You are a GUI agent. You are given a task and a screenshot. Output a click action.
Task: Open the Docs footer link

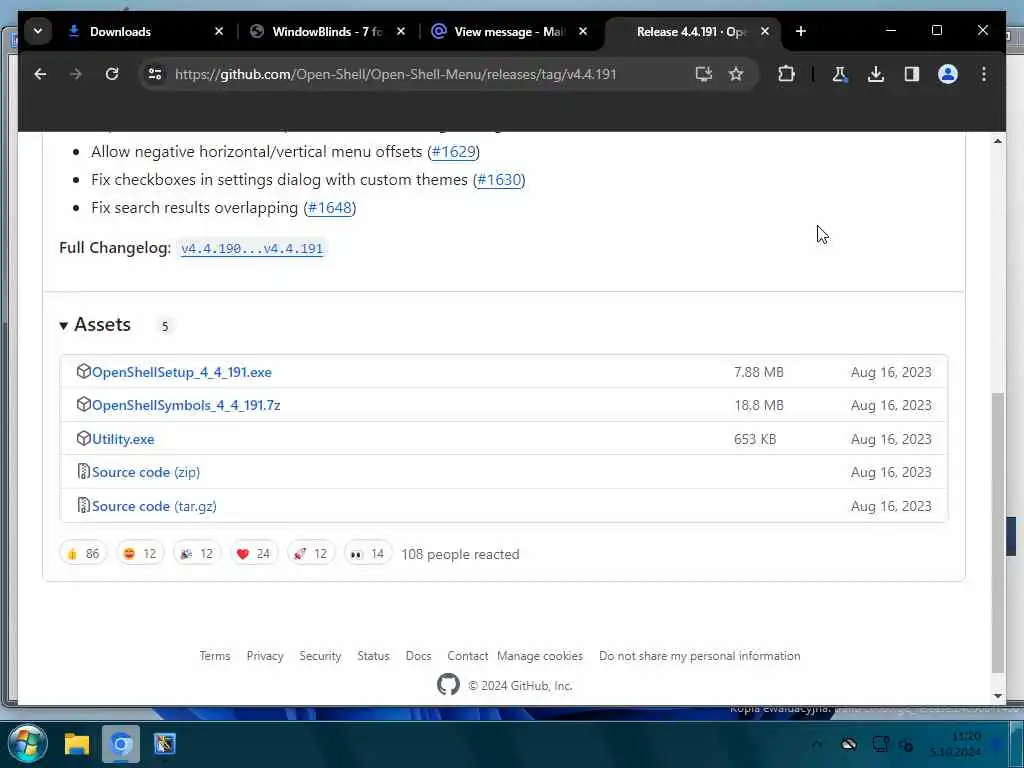tap(418, 656)
